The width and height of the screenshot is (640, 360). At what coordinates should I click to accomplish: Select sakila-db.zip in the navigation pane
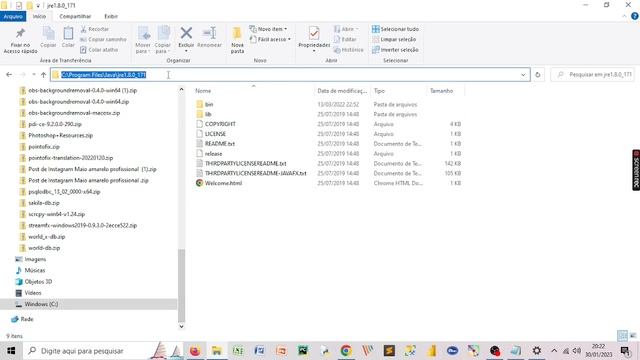coord(44,203)
